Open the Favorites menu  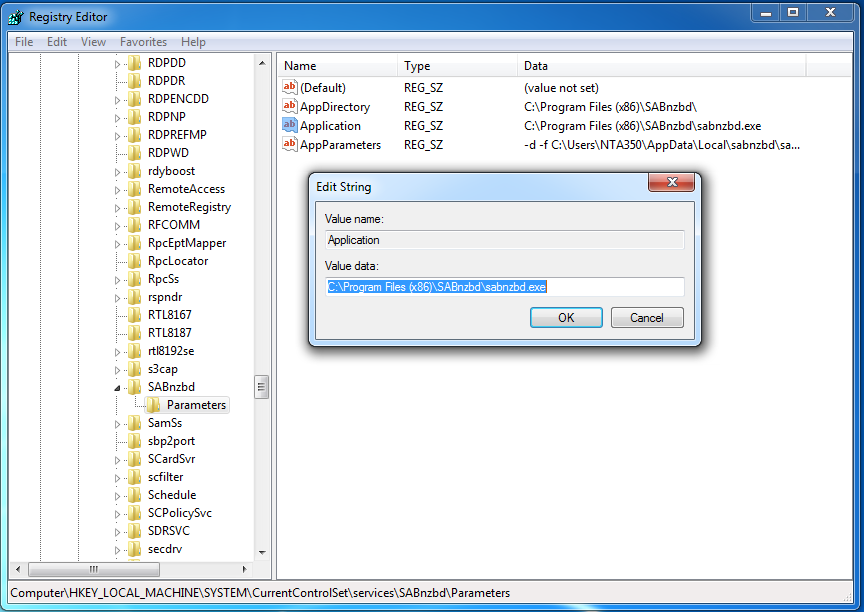click(x=143, y=42)
